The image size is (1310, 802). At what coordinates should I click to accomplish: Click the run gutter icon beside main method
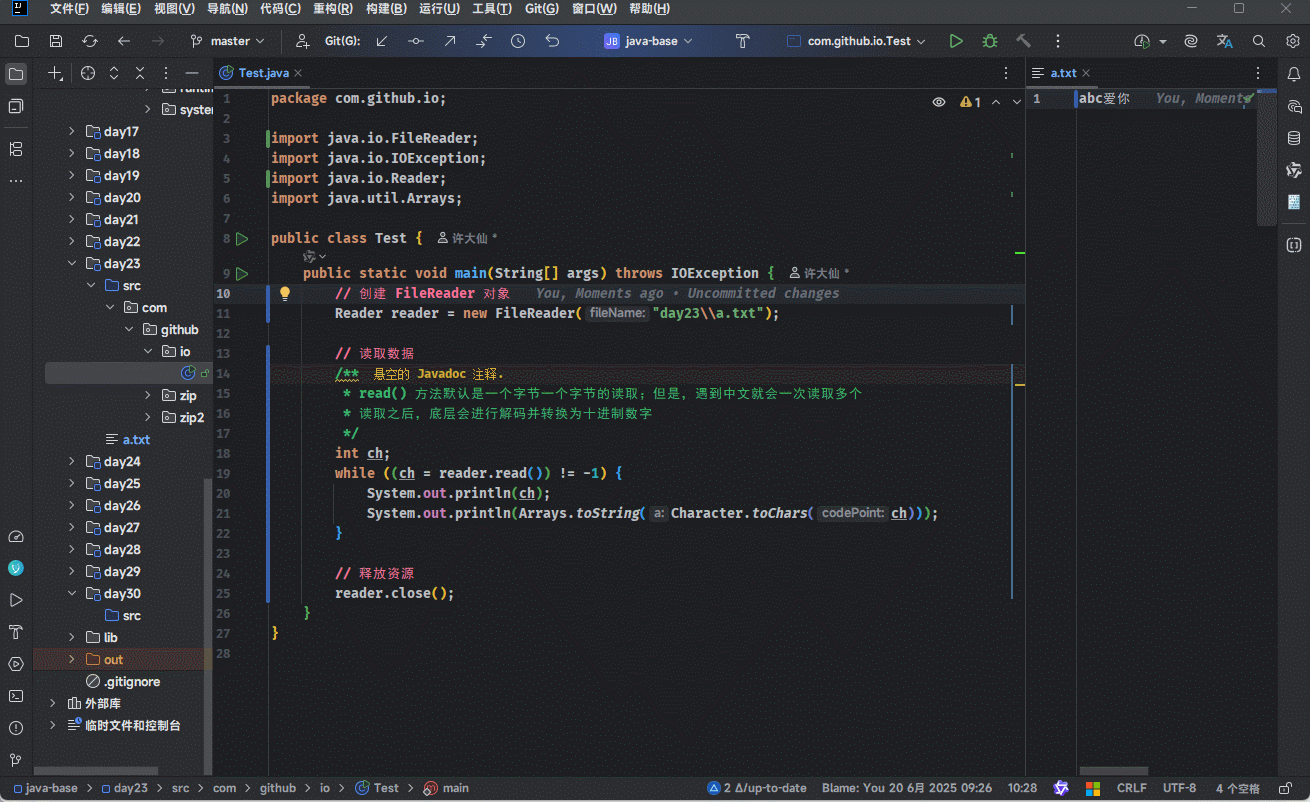tap(242, 273)
